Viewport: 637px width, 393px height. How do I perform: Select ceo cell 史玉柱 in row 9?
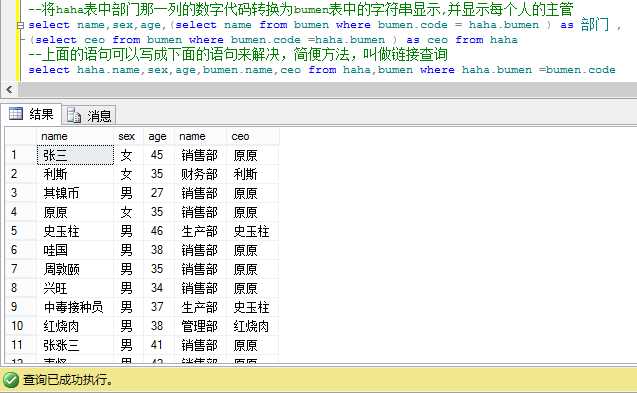point(252,307)
